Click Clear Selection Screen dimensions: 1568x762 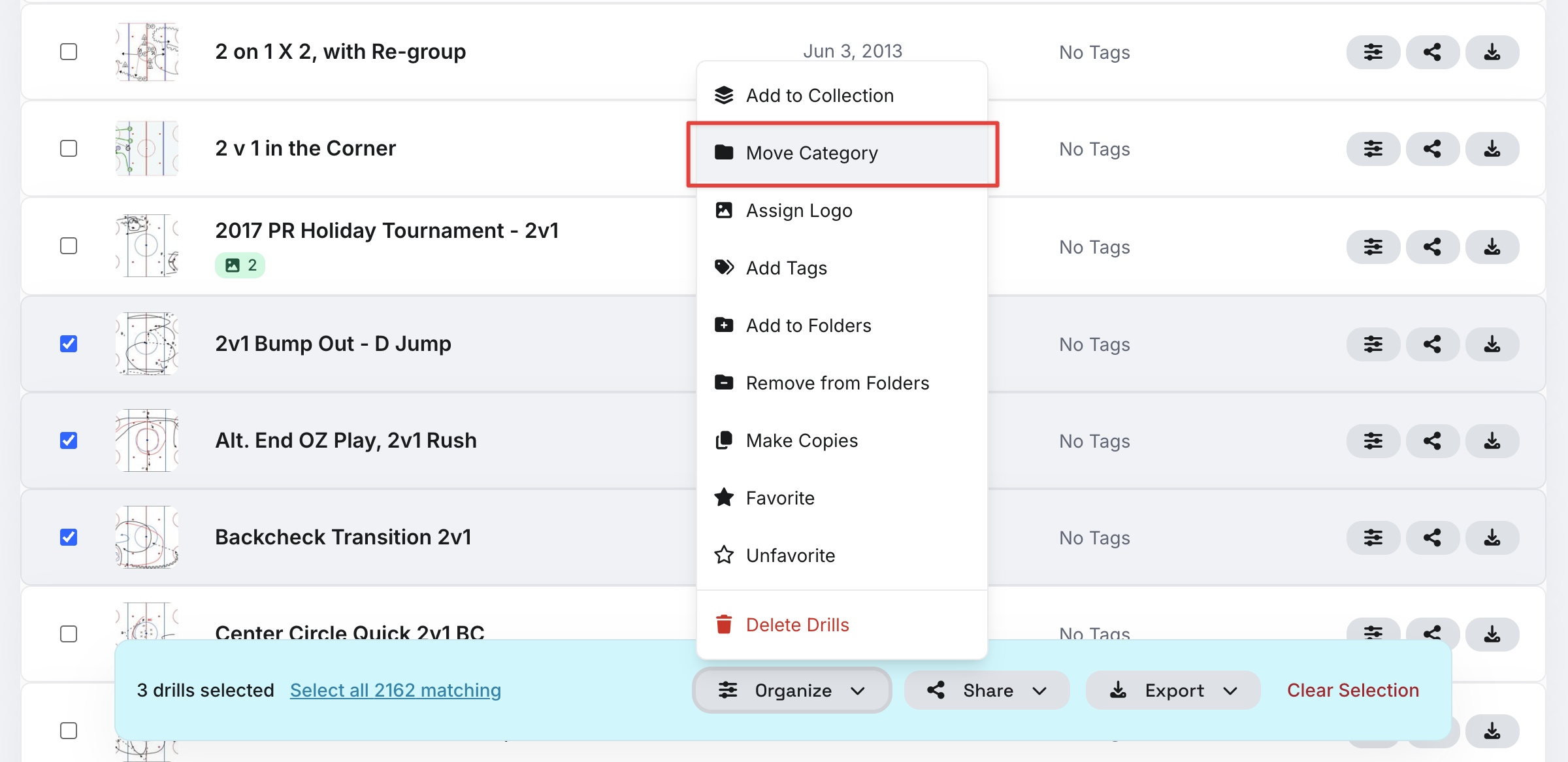pyautogui.click(x=1353, y=690)
